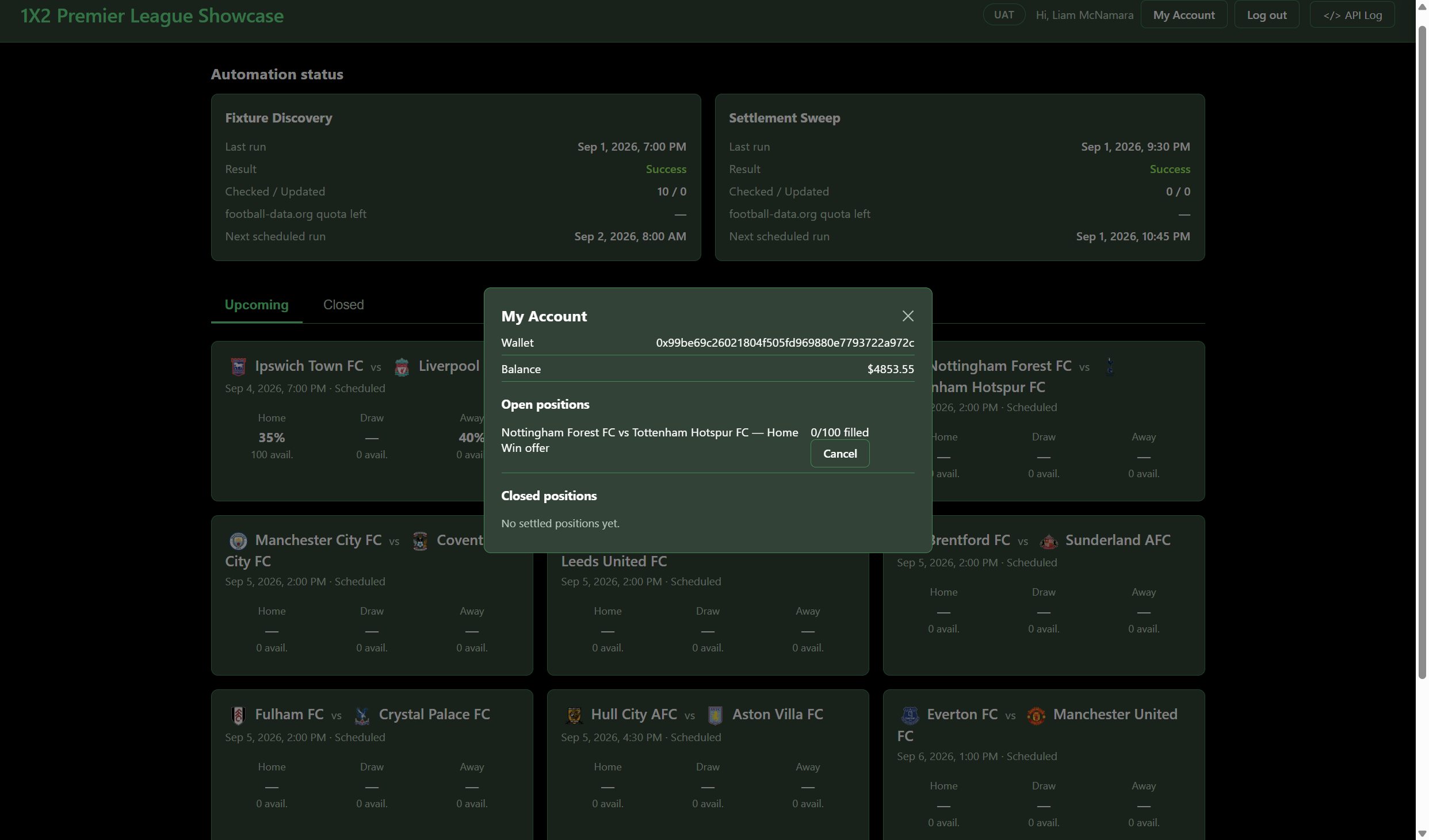Cancel the Nottingham Forest Home Win offer
Viewport: 1429px width, 840px height.
click(840, 454)
